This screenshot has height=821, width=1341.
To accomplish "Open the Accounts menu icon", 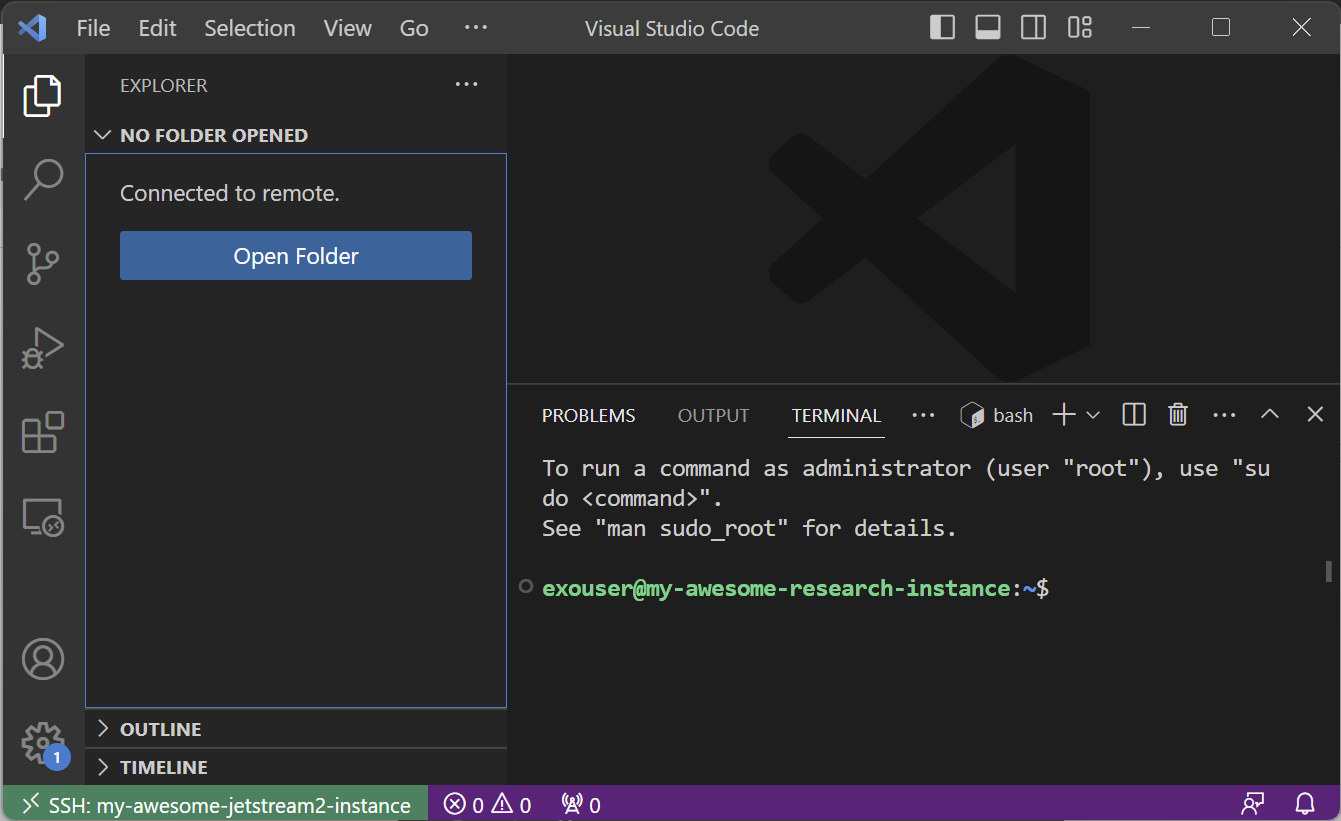I will click(x=42, y=659).
